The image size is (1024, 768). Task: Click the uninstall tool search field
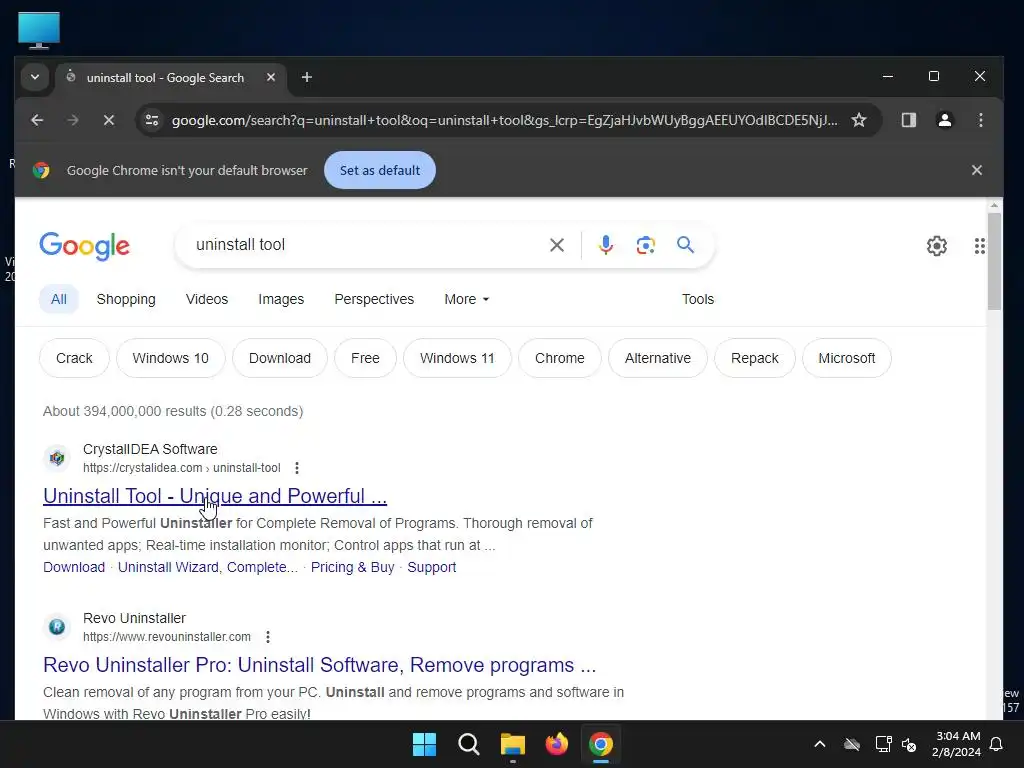click(366, 245)
